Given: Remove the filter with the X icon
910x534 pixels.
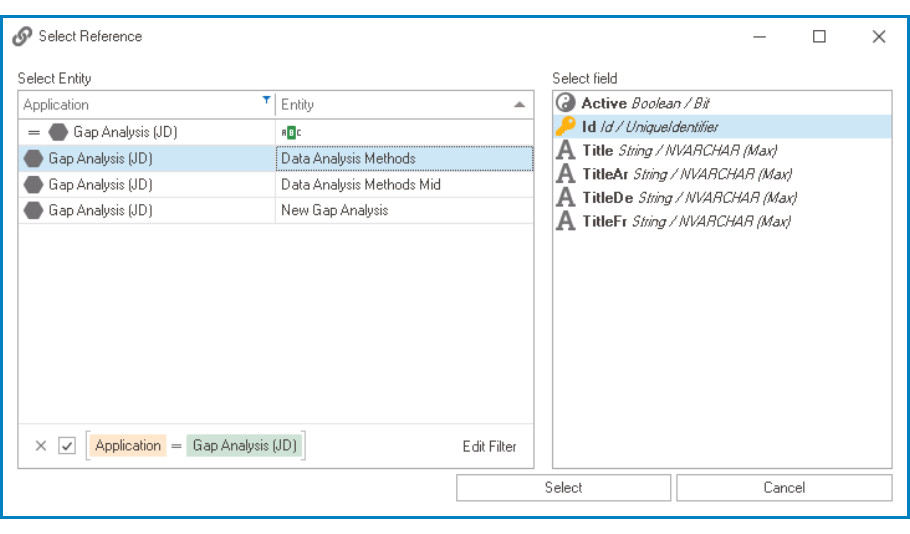Looking at the screenshot, I should 41,446.
